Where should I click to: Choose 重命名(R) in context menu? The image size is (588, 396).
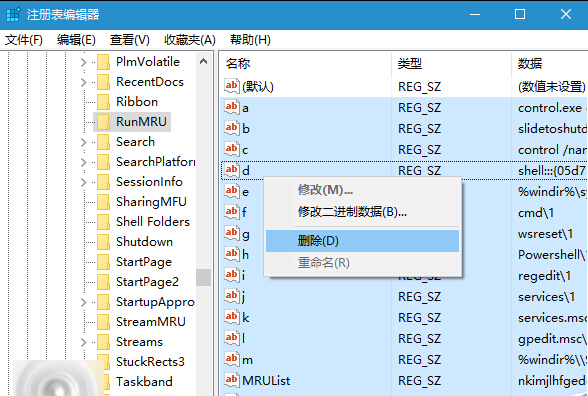[362, 262]
